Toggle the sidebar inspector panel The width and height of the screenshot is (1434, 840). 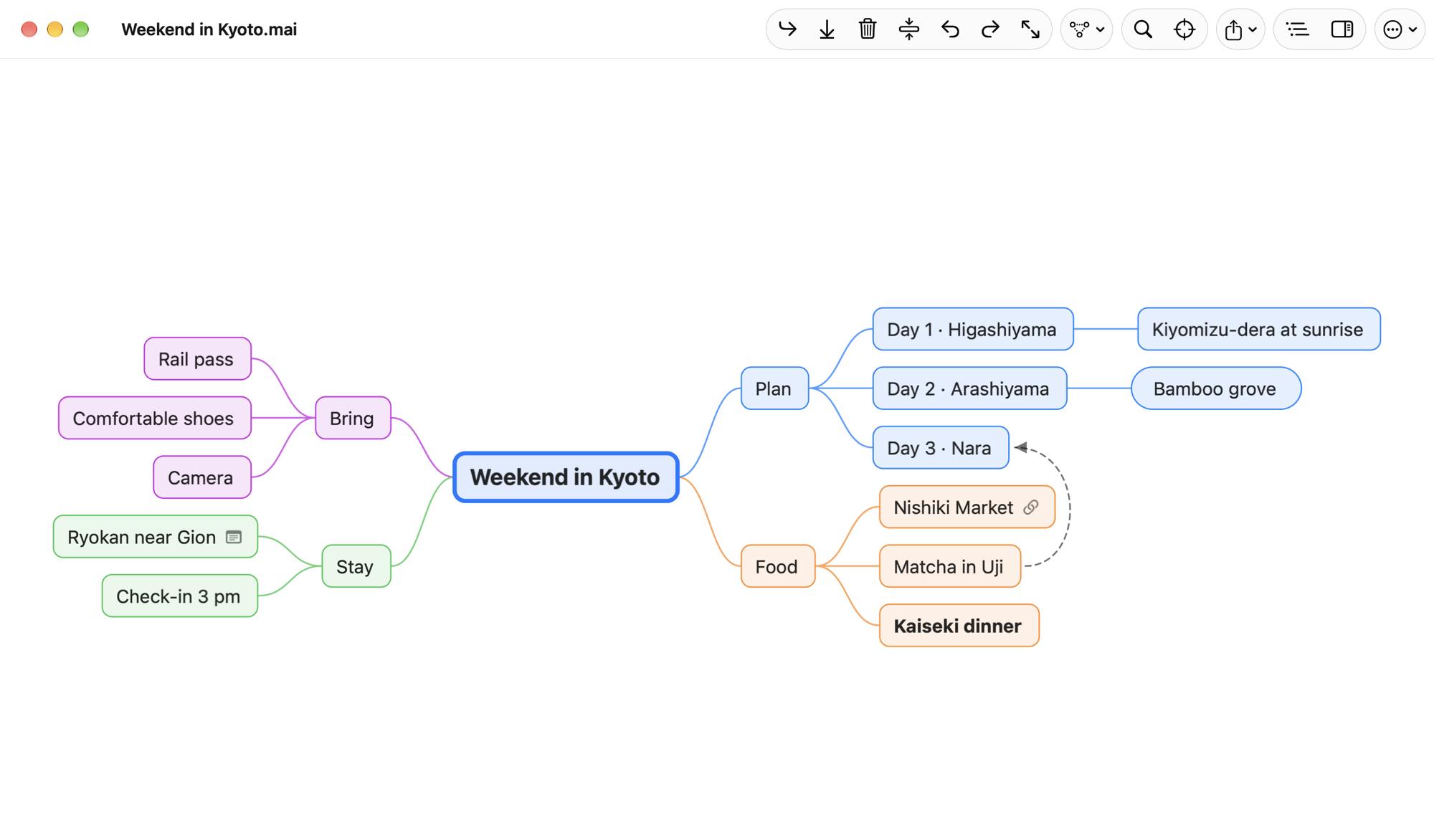pyautogui.click(x=1342, y=29)
